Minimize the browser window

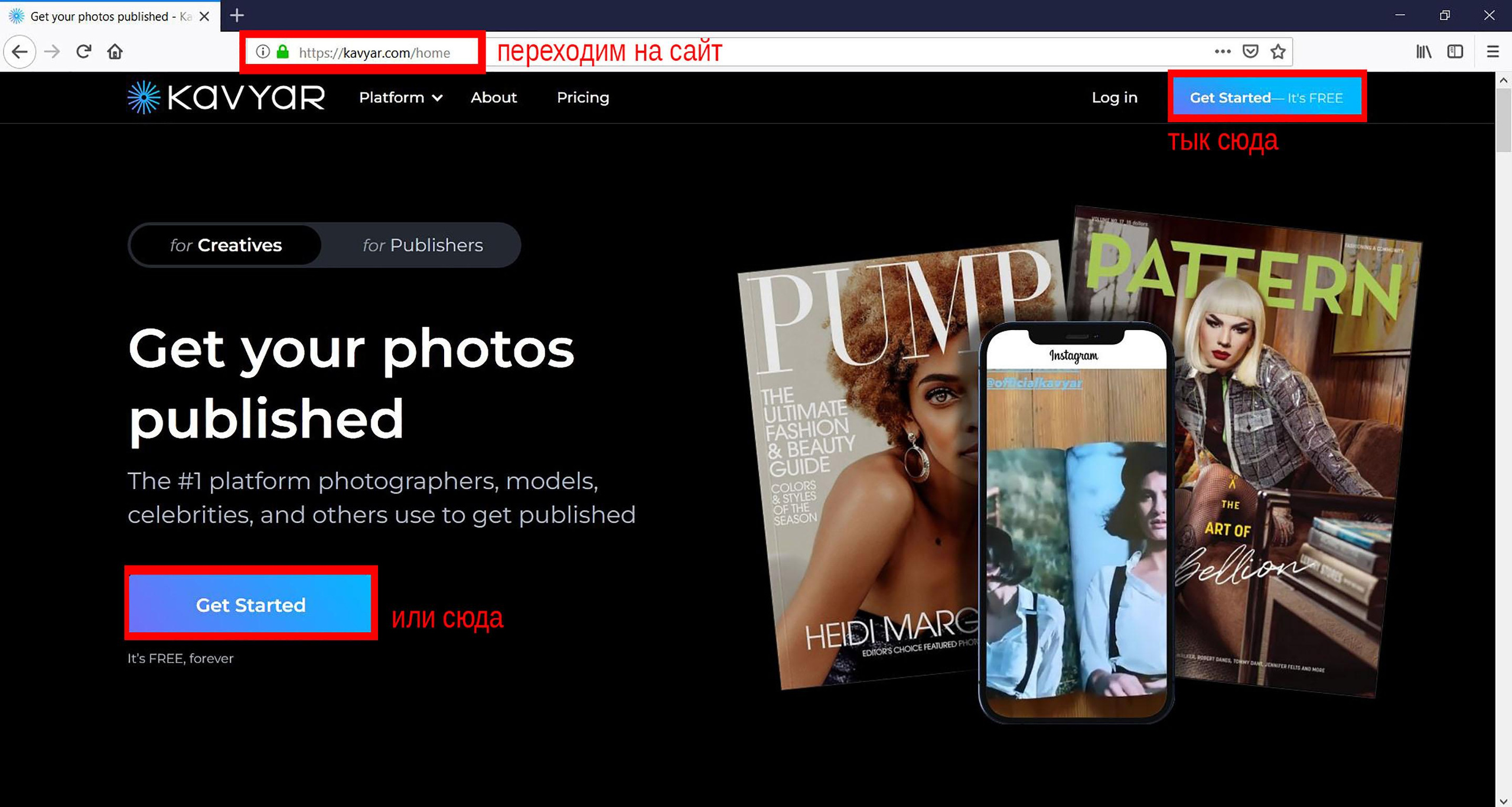tap(1400, 15)
